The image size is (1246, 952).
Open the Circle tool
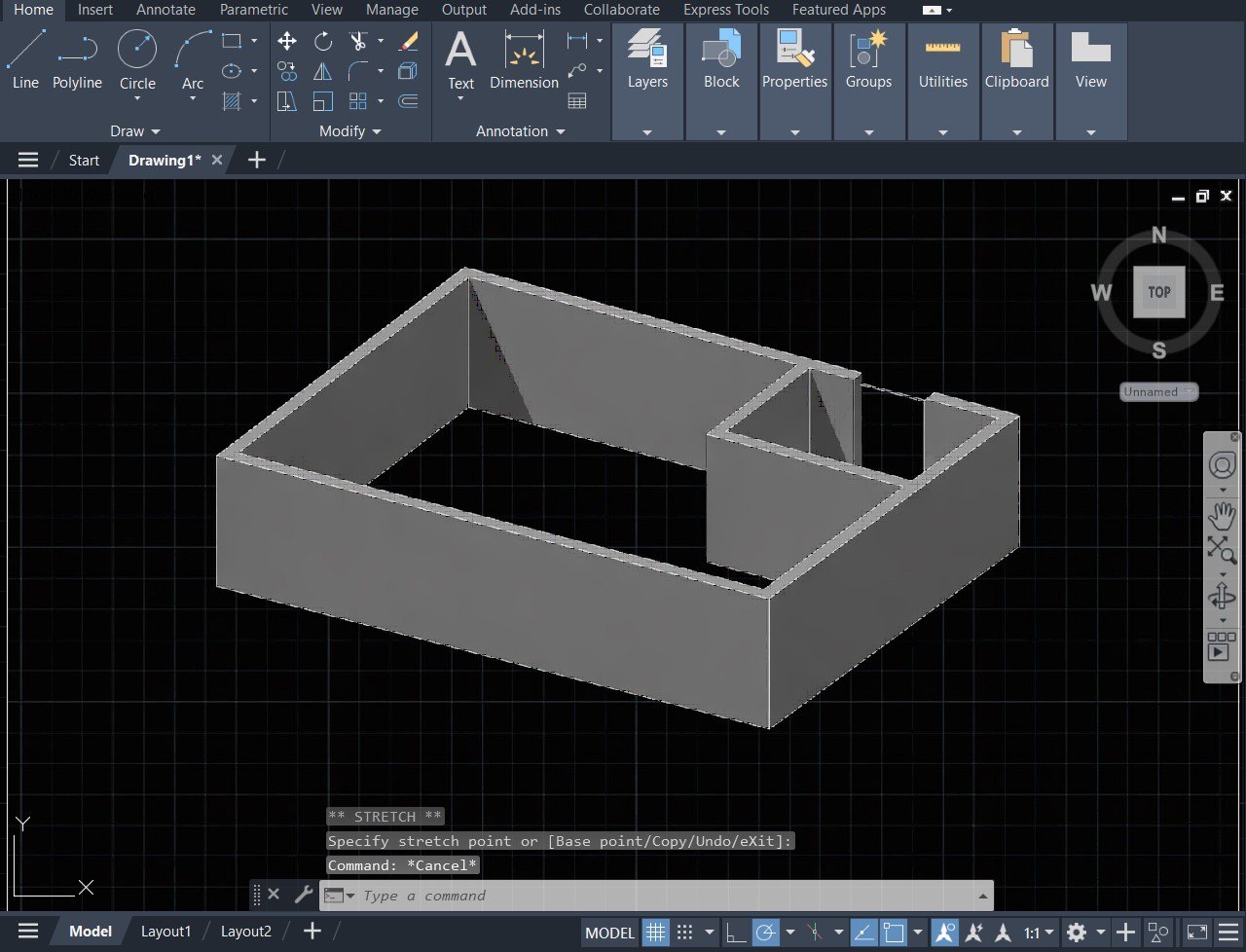136,54
